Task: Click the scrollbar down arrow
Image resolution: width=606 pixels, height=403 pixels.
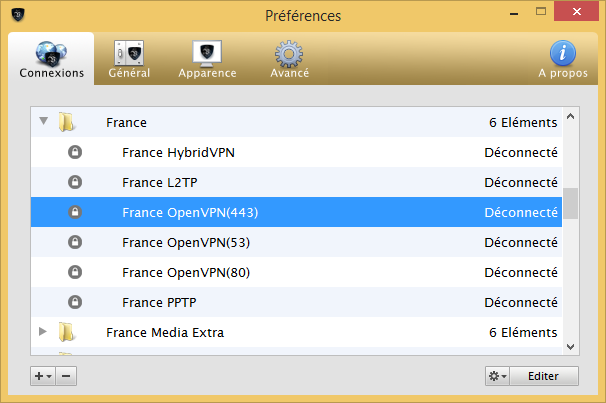Action: coord(570,347)
